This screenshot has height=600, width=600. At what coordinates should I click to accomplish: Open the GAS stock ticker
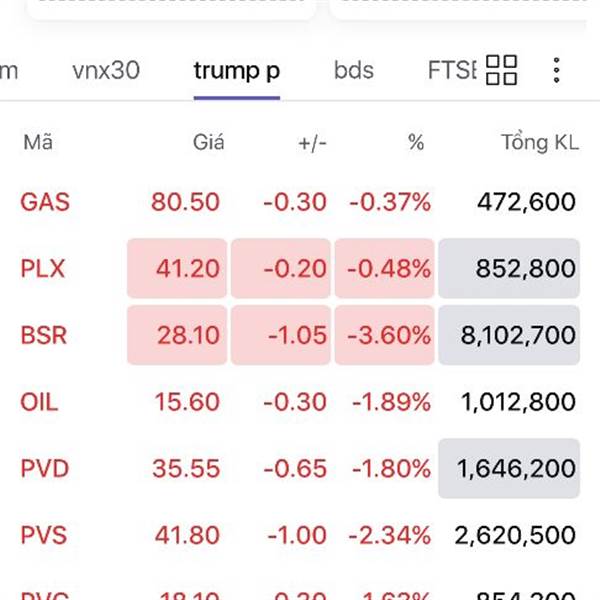pos(45,202)
